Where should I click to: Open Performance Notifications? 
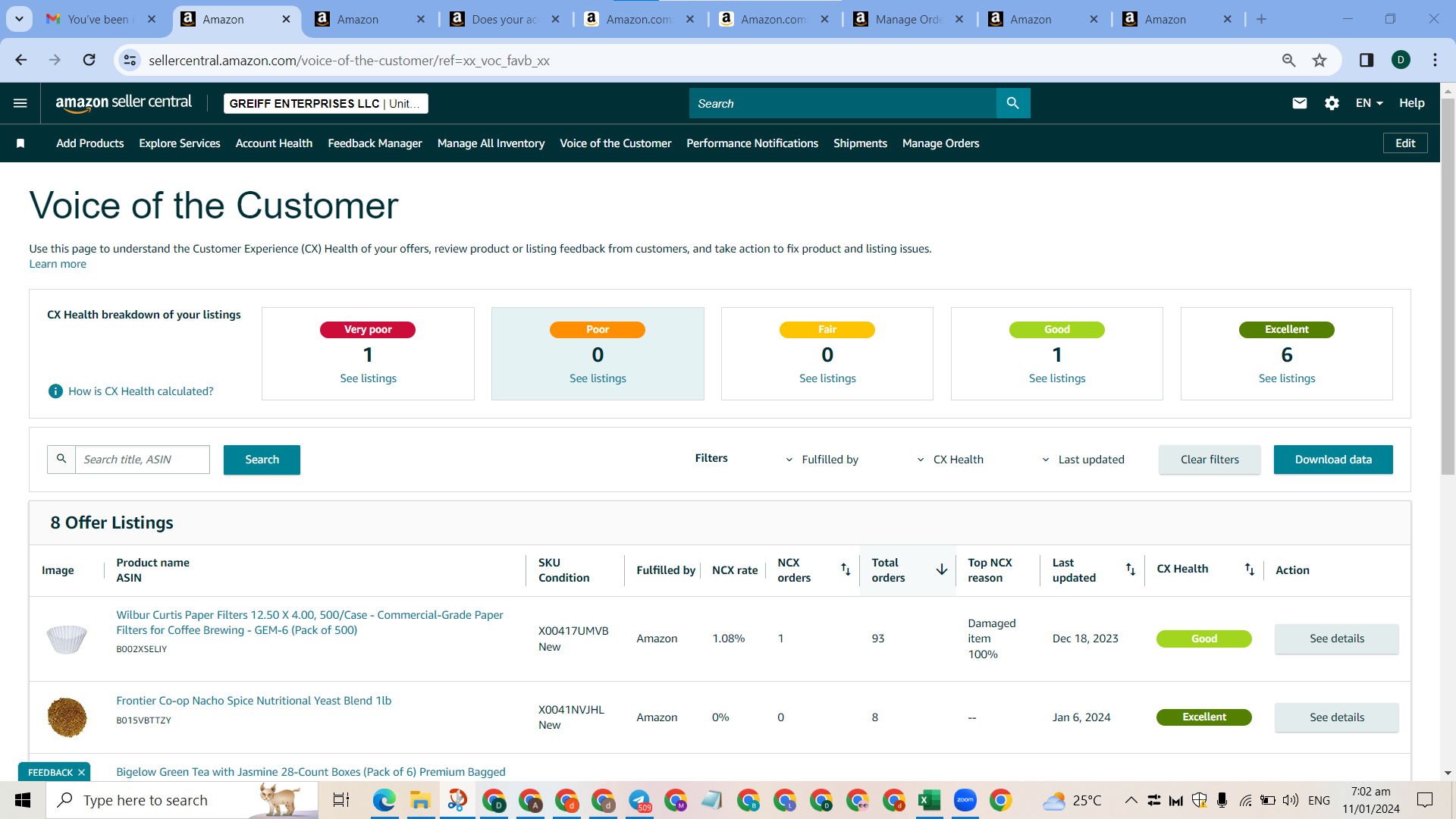(x=752, y=143)
